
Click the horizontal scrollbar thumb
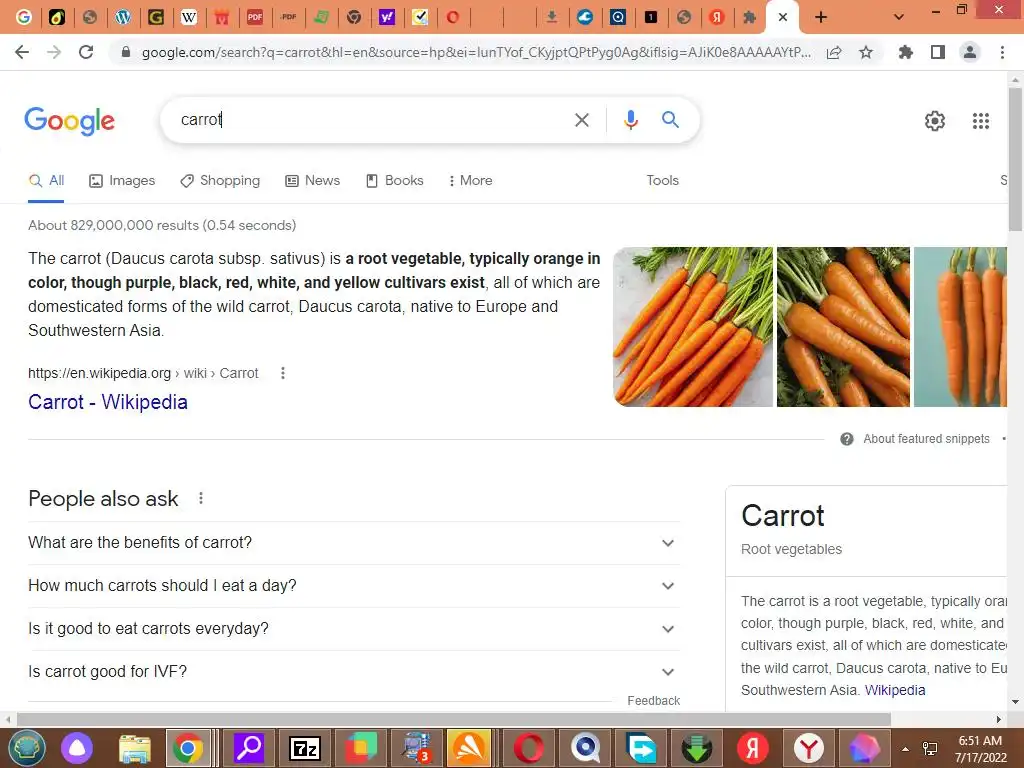pos(454,720)
